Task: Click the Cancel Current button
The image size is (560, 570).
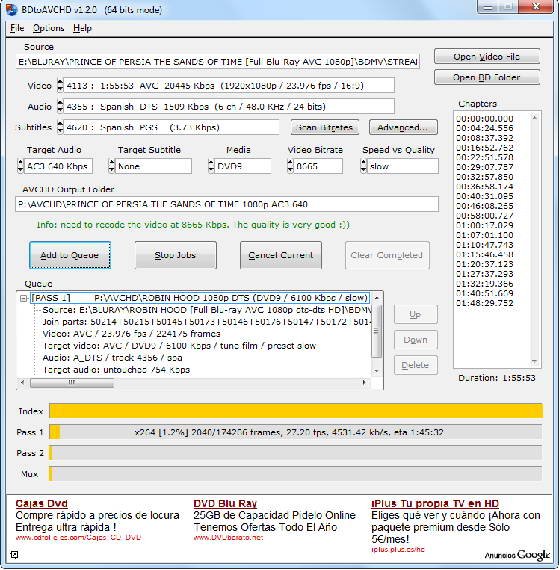Action: pyautogui.click(x=281, y=255)
